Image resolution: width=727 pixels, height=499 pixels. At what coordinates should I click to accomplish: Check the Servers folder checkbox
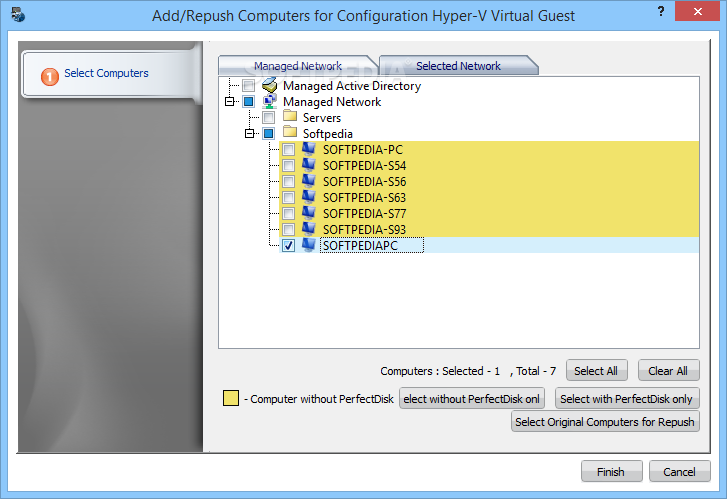(268, 117)
